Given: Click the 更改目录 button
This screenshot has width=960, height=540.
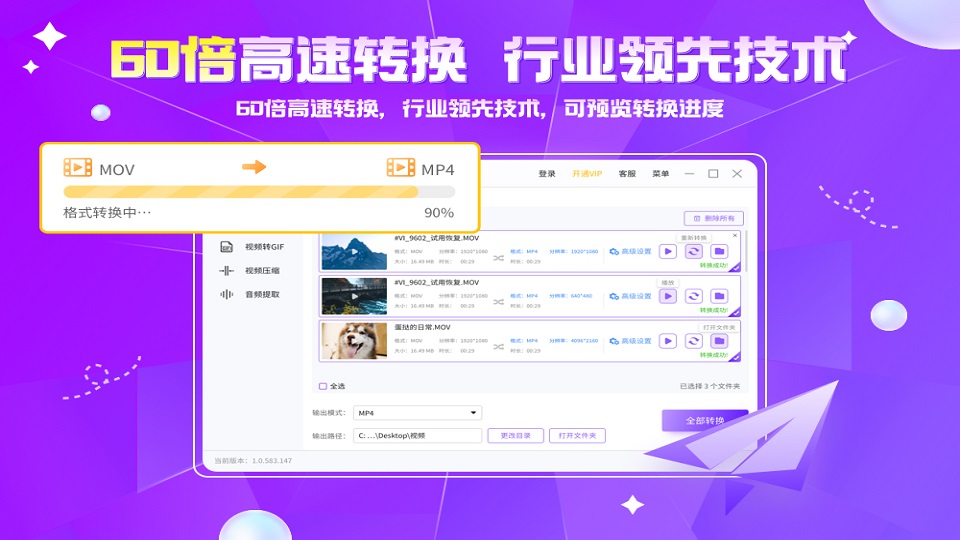Looking at the screenshot, I should coord(516,436).
